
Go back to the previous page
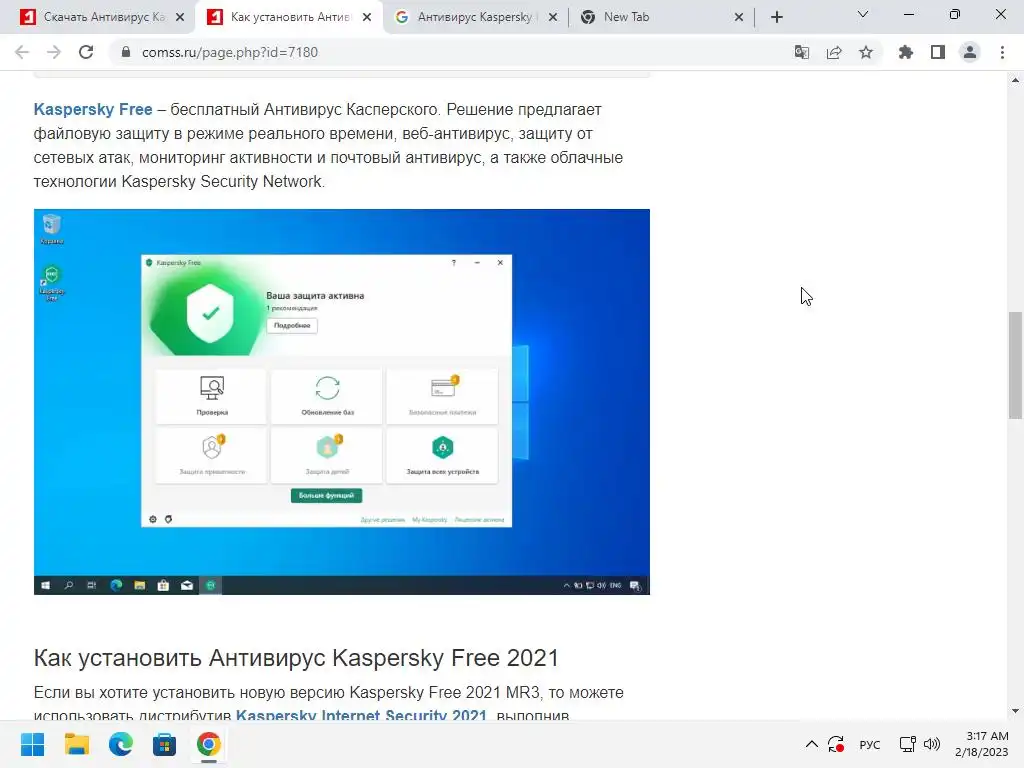[22, 52]
